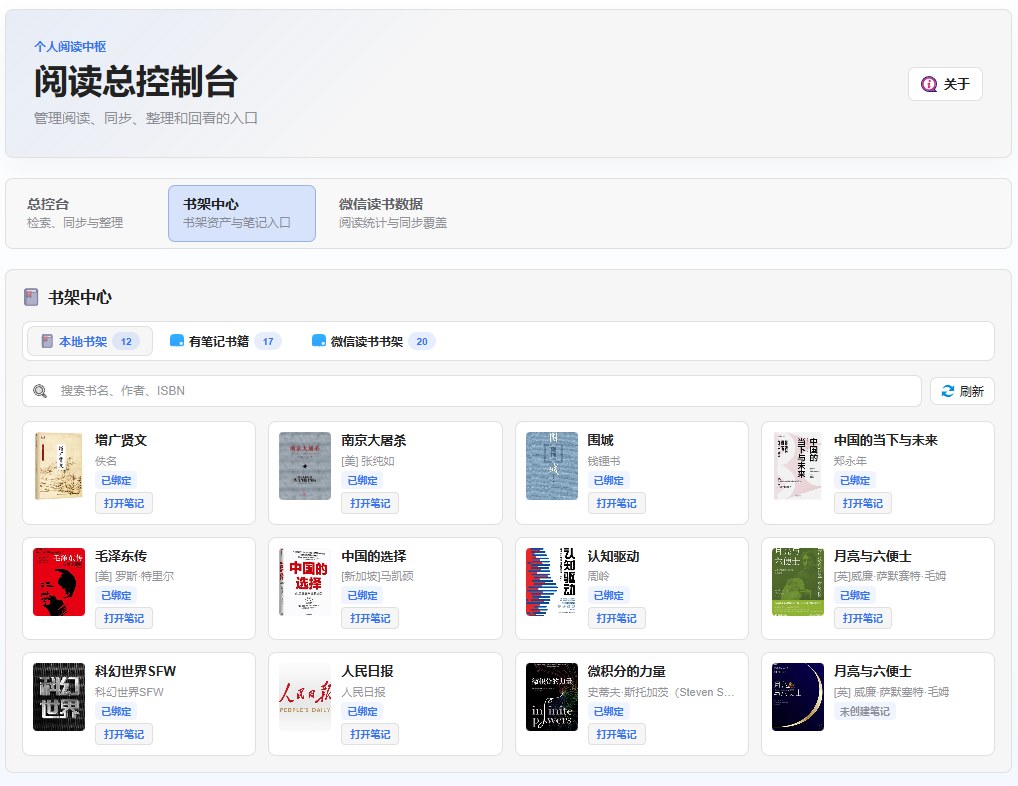1018x786 pixels.
Task: Click the 17 count badge on 有笔记书籍
Action: pos(268,341)
